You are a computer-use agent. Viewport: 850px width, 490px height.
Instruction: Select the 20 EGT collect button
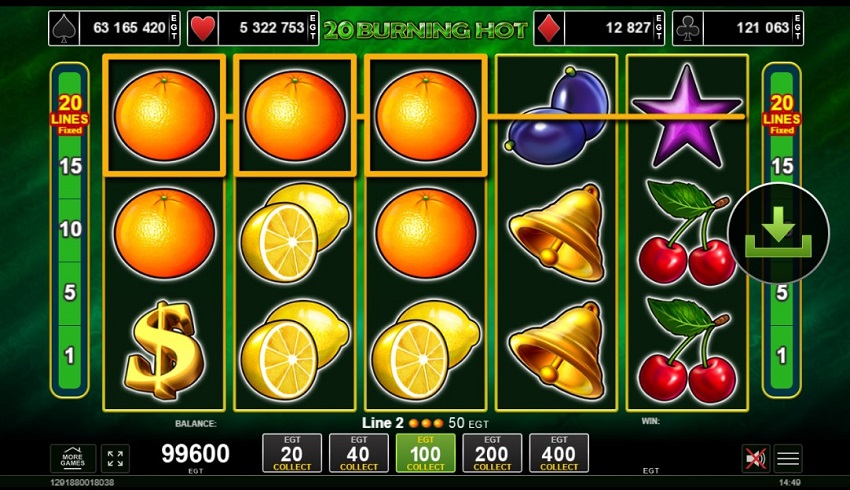point(292,453)
